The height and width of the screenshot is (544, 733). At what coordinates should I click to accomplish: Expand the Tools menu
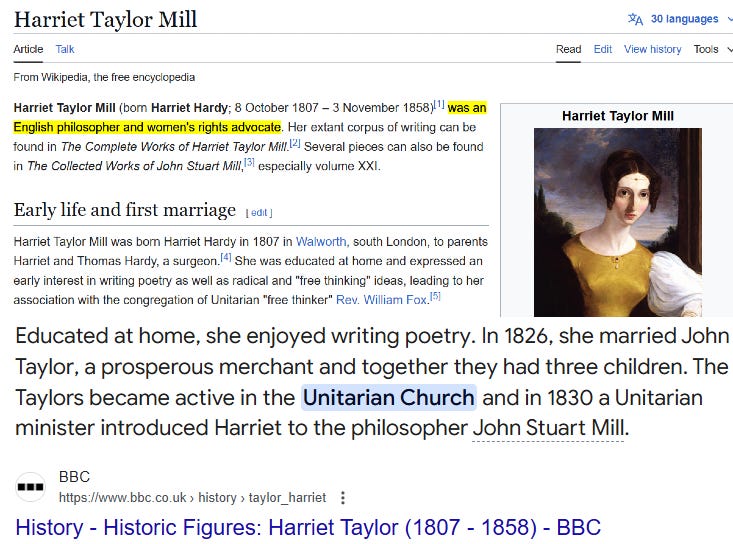(711, 49)
